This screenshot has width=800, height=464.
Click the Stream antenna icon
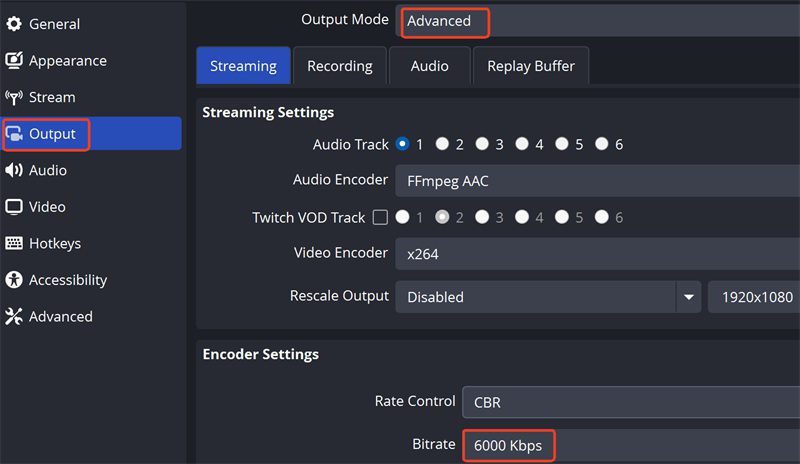coord(14,98)
